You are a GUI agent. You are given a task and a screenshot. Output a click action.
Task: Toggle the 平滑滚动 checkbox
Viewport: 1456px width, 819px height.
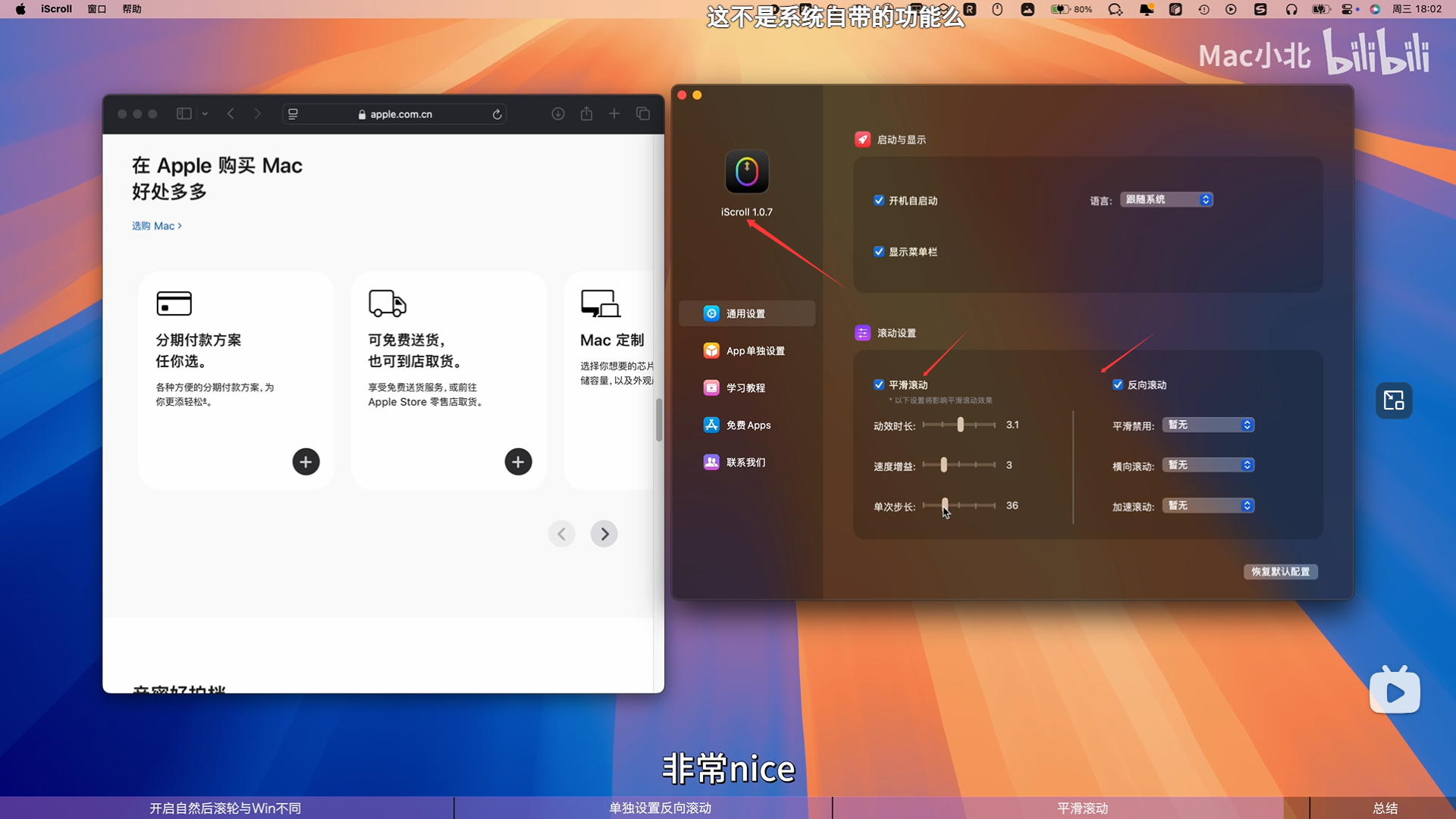879,385
